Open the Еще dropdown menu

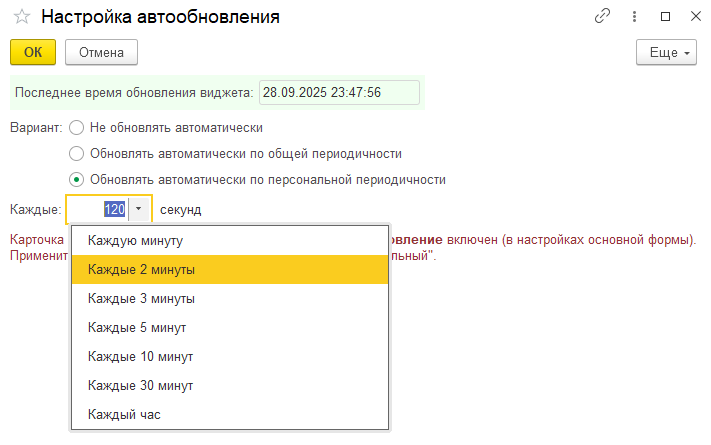pyautogui.click(x=665, y=53)
